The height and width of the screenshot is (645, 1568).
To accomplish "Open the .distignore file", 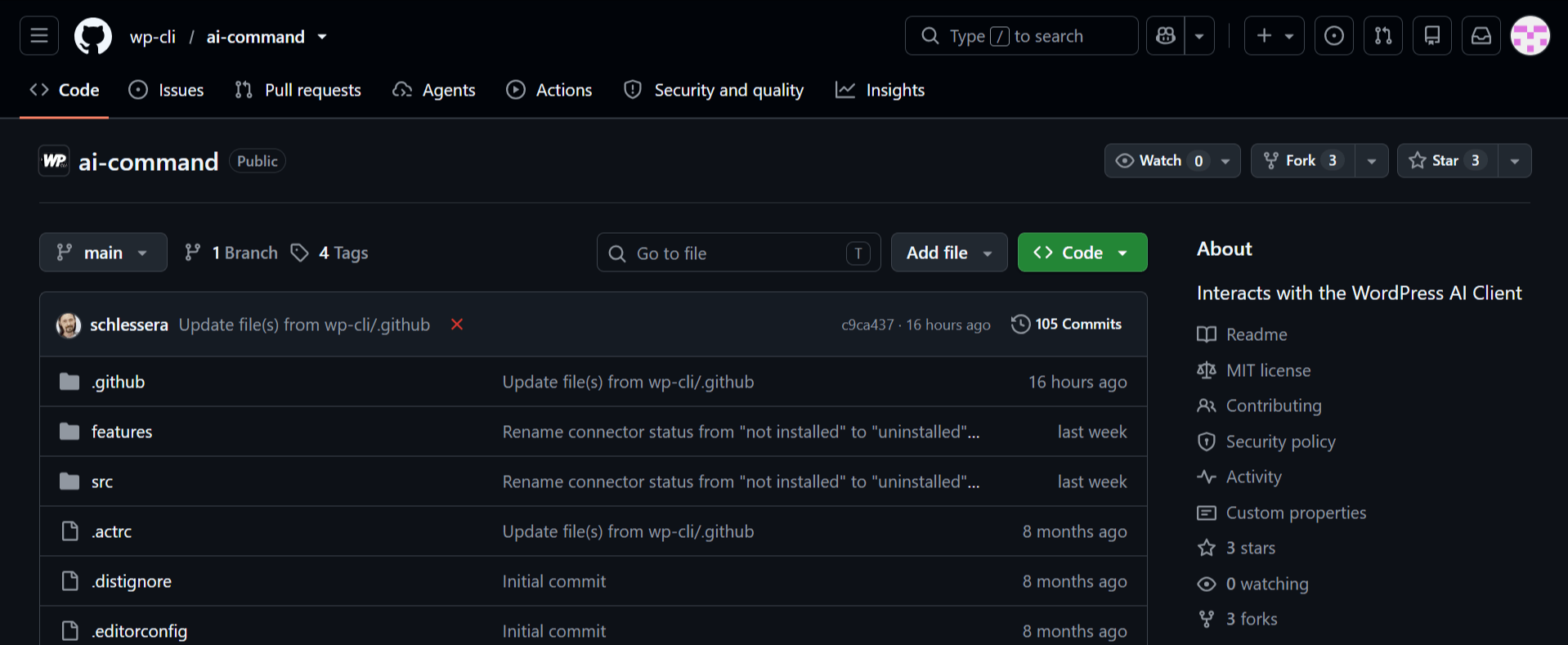I will 132,581.
